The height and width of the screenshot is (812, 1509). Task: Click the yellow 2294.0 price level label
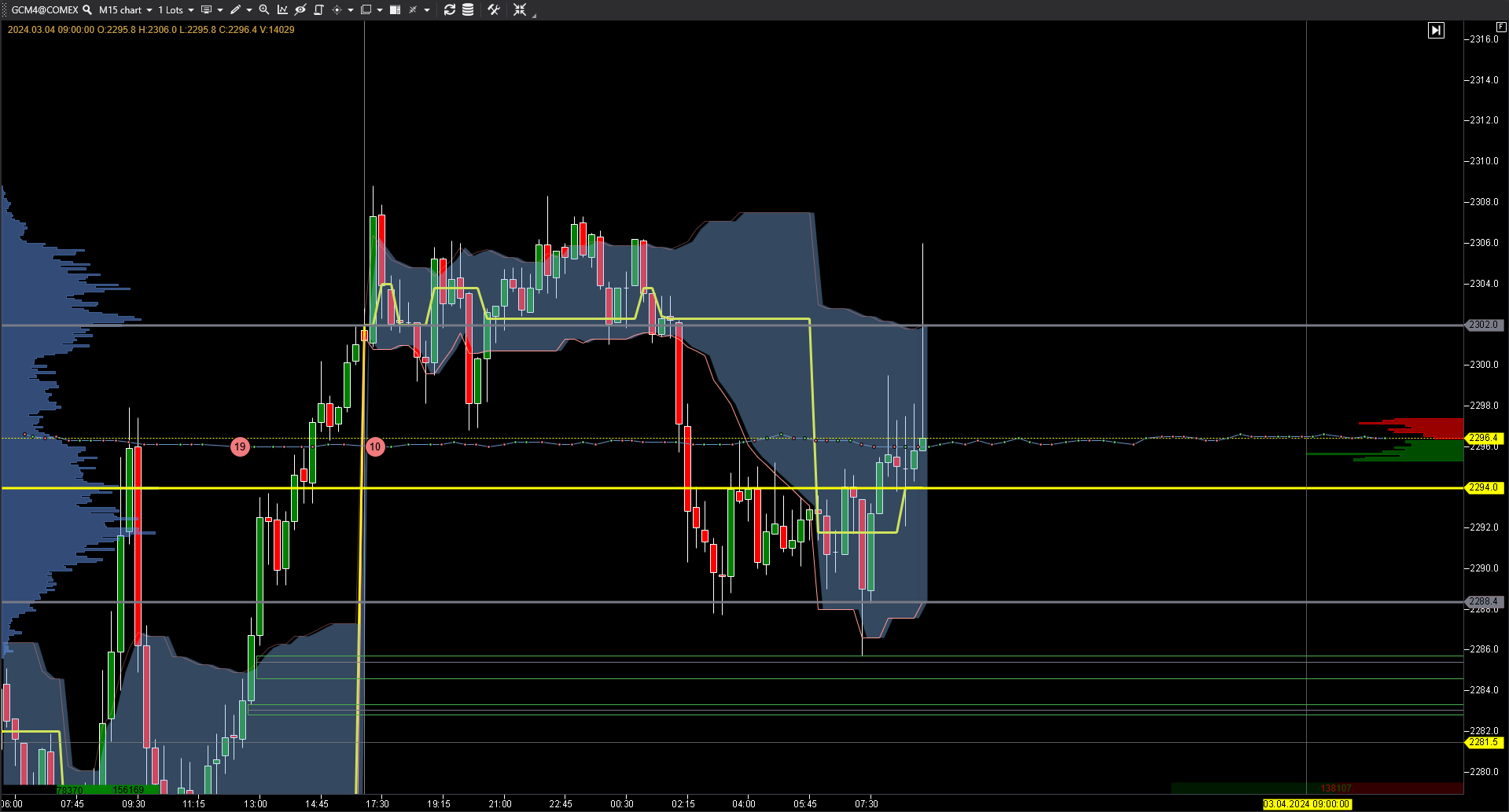[x=1483, y=487]
